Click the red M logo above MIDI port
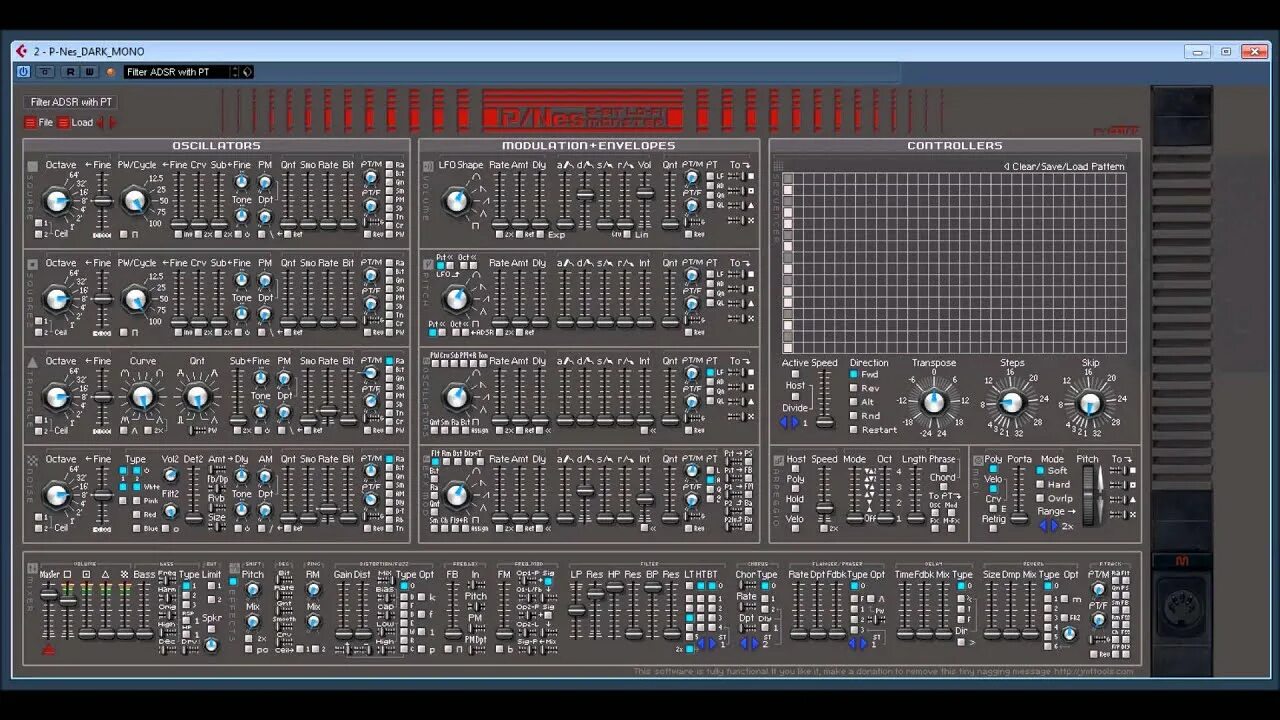This screenshot has height=720, width=1280. click(1181, 561)
